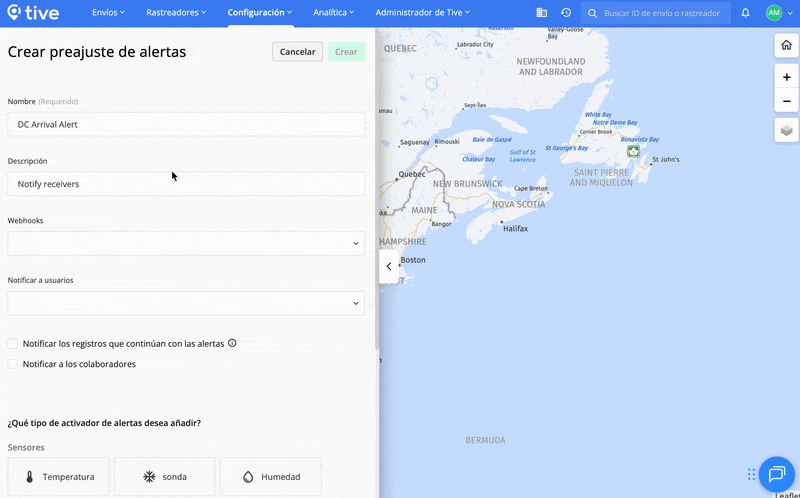This screenshot has width=800, height=498.
Task: Open the map layers selector
Action: pos(786,130)
